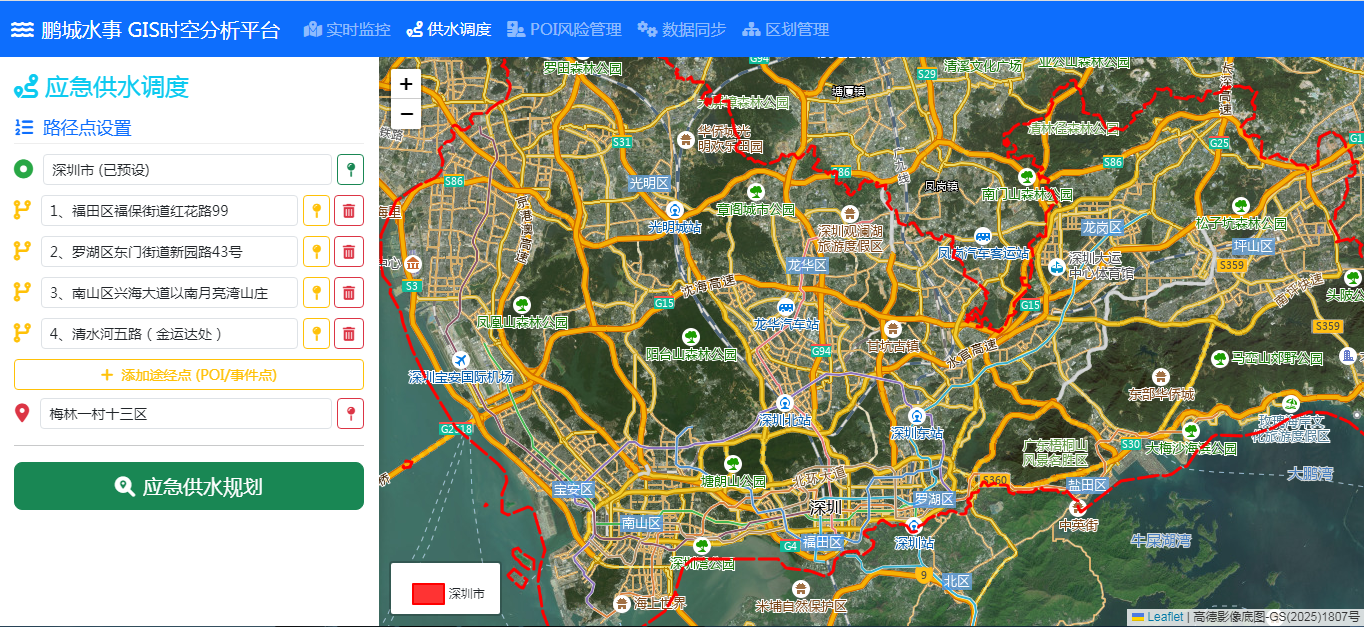
Task: Click the start point 深圳市 (已预设) field
Action: 187,170
